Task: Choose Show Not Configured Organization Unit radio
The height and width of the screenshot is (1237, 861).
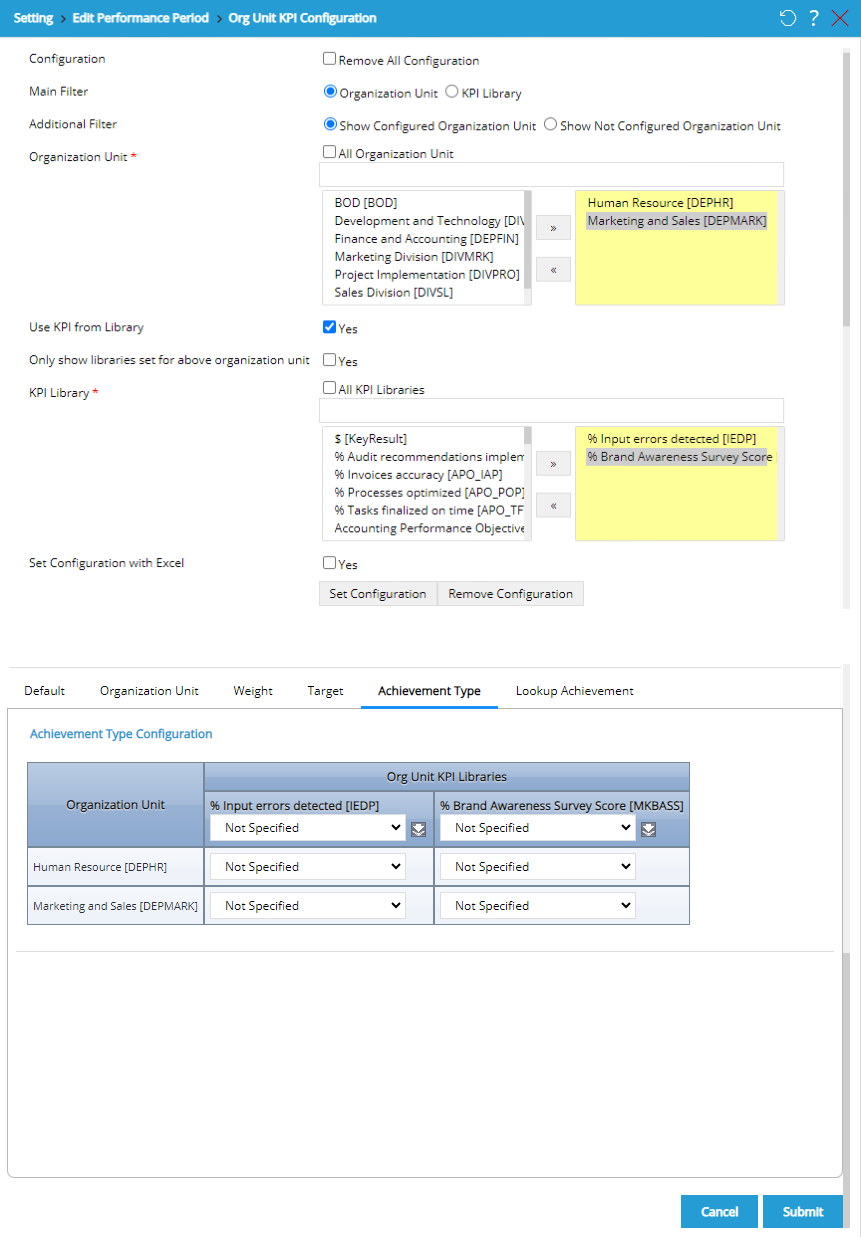Action: tap(551, 124)
